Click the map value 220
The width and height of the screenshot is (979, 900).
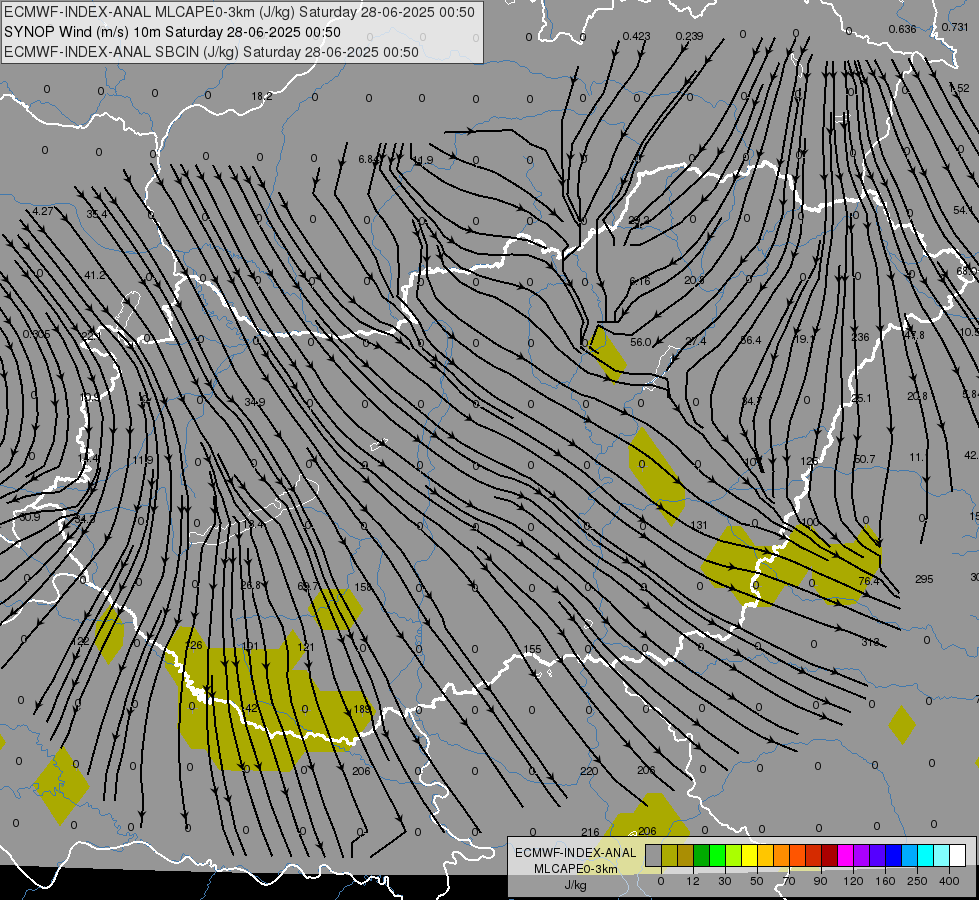click(x=589, y=771)
